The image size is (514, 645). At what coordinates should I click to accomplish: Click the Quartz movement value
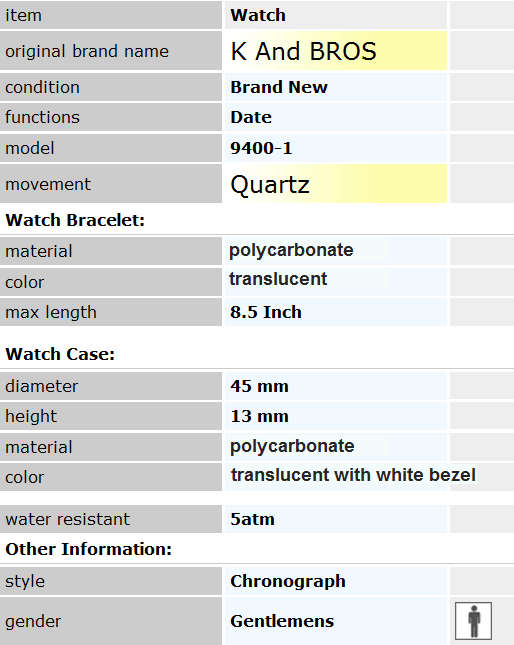pyautogui.click(x=270, y=184)
